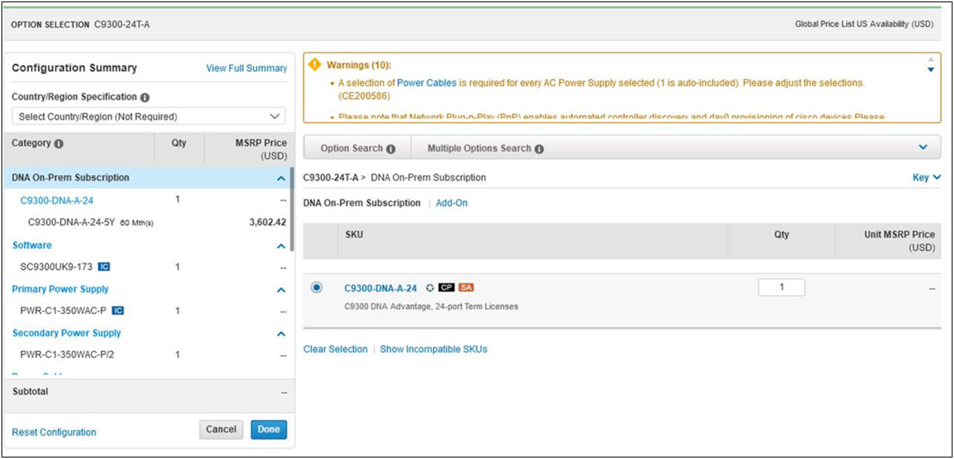Click the info icon on Multiple Options Search
This screenshot has height=459, width=954.
(x=539, y=149)
